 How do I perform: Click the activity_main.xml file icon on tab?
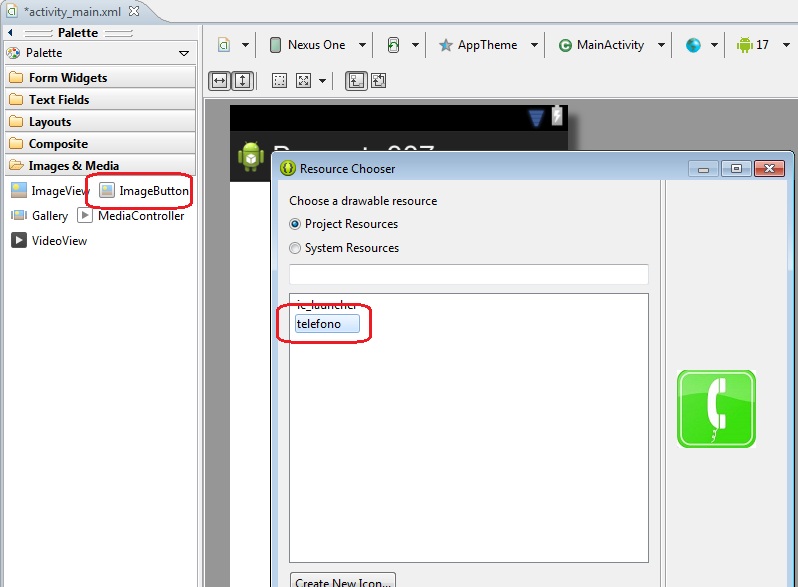12,11
